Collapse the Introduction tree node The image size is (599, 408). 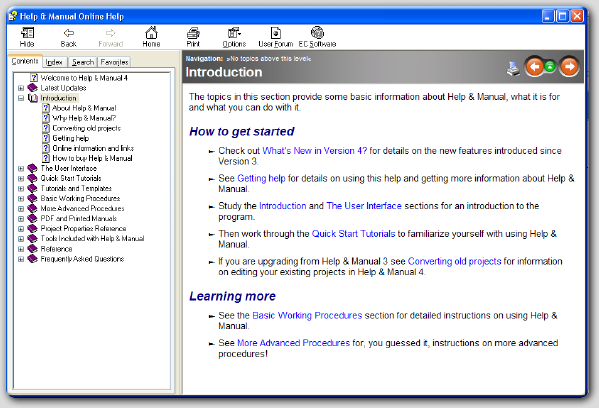[21, 98]
